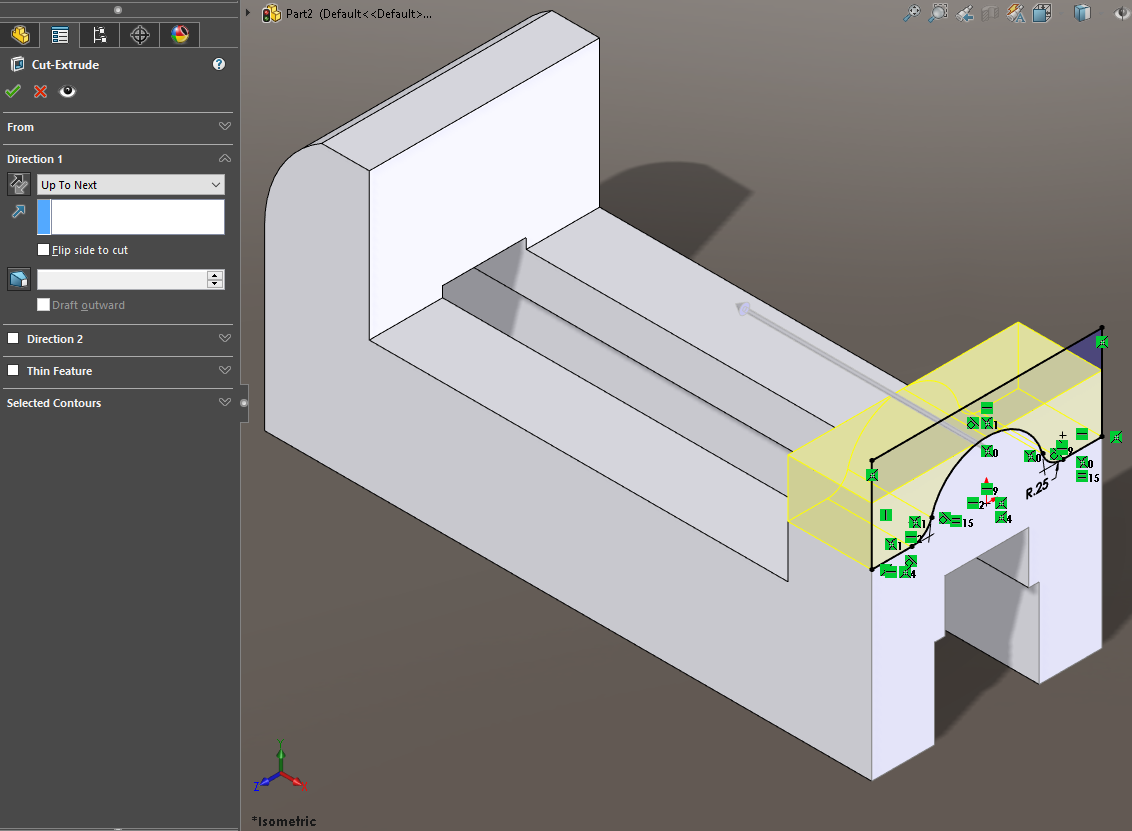Enable the Thin Feature checkbox

(14, 372)
